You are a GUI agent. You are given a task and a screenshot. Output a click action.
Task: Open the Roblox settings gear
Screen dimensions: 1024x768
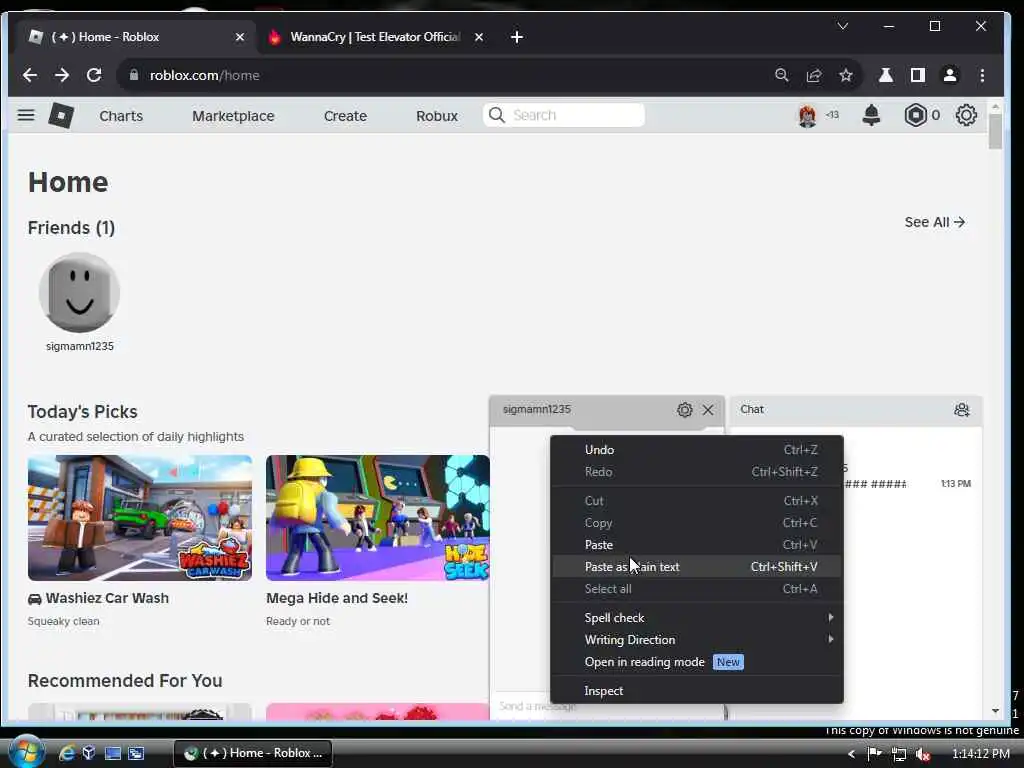pos(966,116)
